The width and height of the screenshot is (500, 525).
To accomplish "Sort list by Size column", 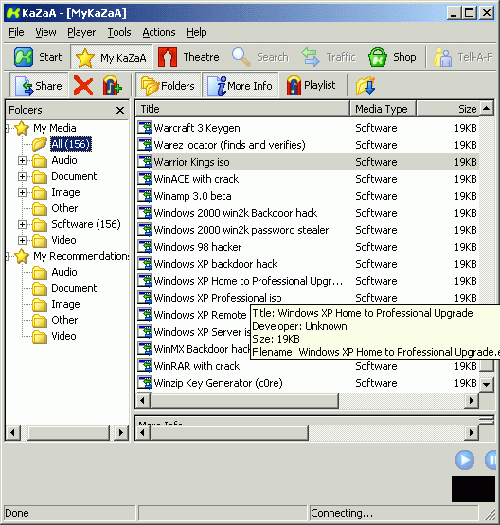I will 448,109.
